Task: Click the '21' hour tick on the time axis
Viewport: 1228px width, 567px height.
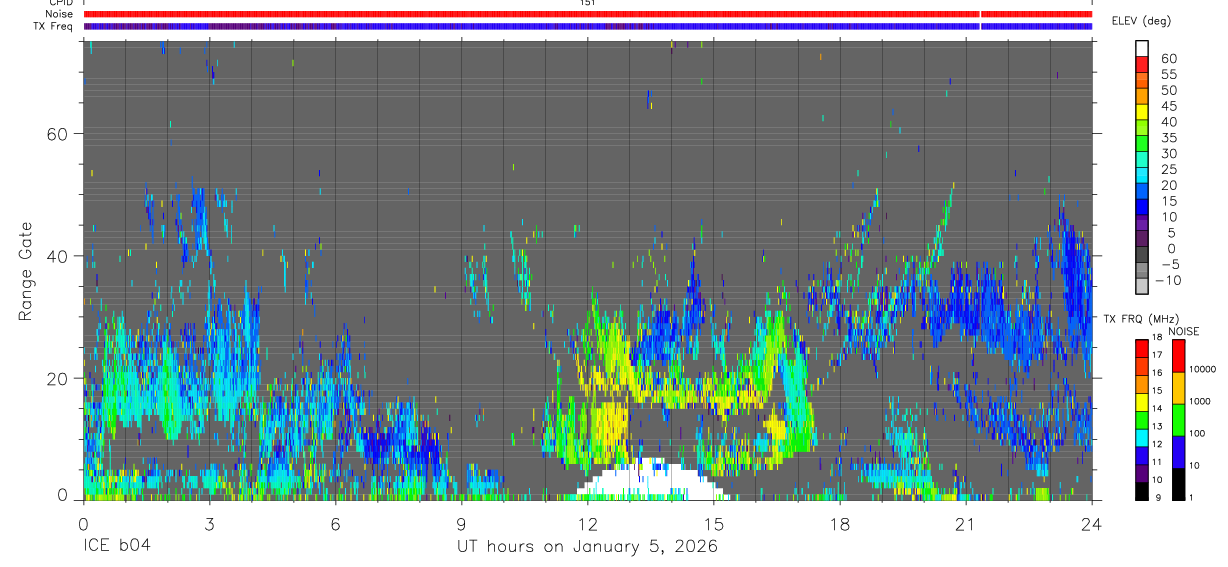Action: [x=965, y=524]
